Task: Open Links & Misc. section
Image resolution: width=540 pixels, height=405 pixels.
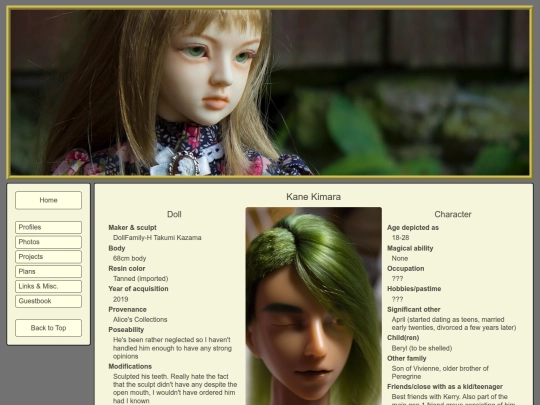Action: tap(48, 286)
